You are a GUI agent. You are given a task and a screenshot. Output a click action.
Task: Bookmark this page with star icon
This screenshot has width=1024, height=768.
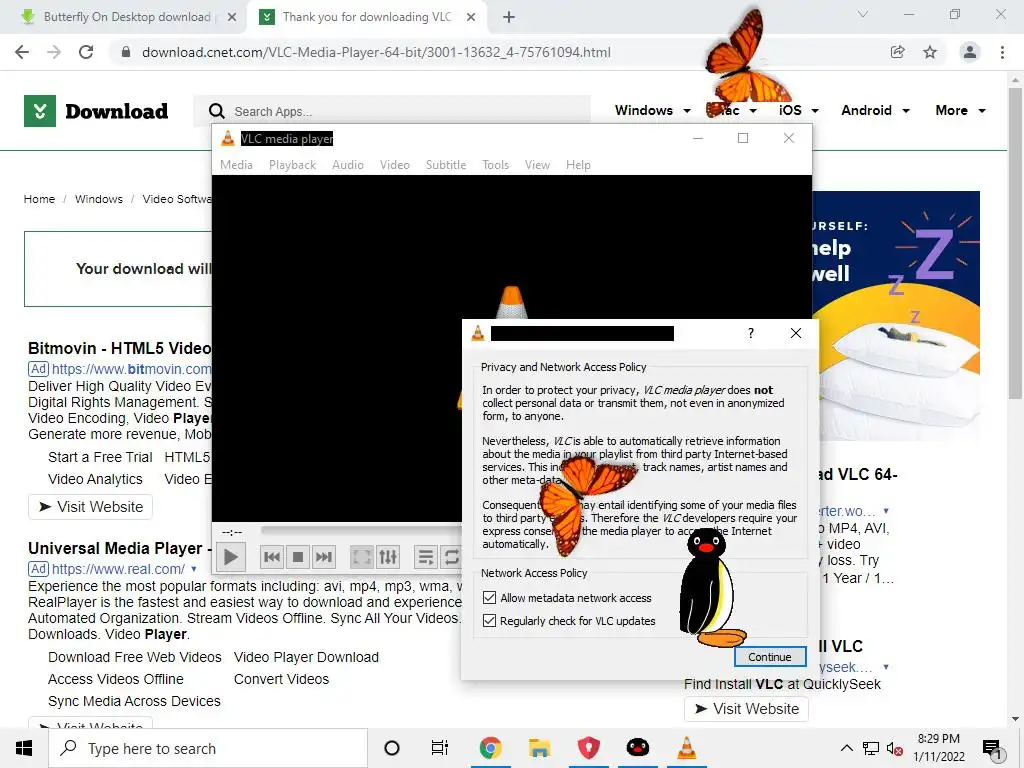[x=930, y=52]
